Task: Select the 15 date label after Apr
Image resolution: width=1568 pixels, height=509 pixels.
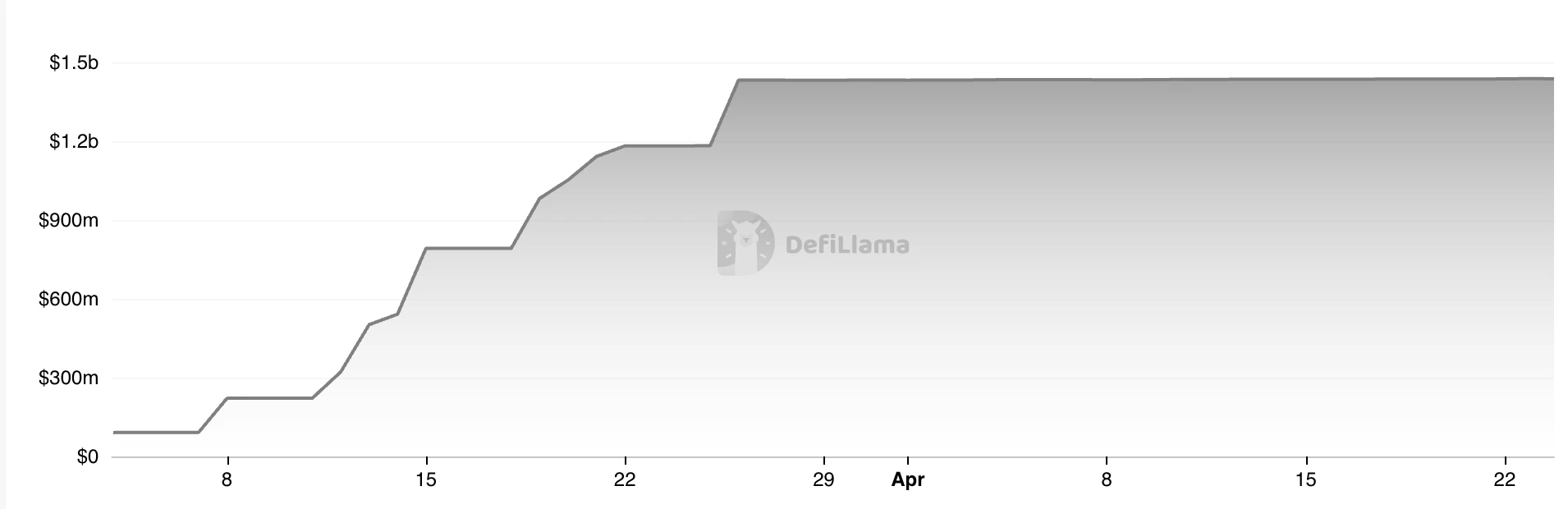Action: point(1305,480)
